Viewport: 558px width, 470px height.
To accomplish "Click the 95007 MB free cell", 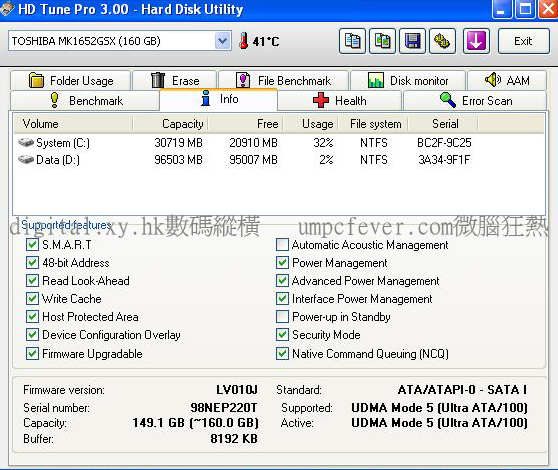I will coord(253,160).
